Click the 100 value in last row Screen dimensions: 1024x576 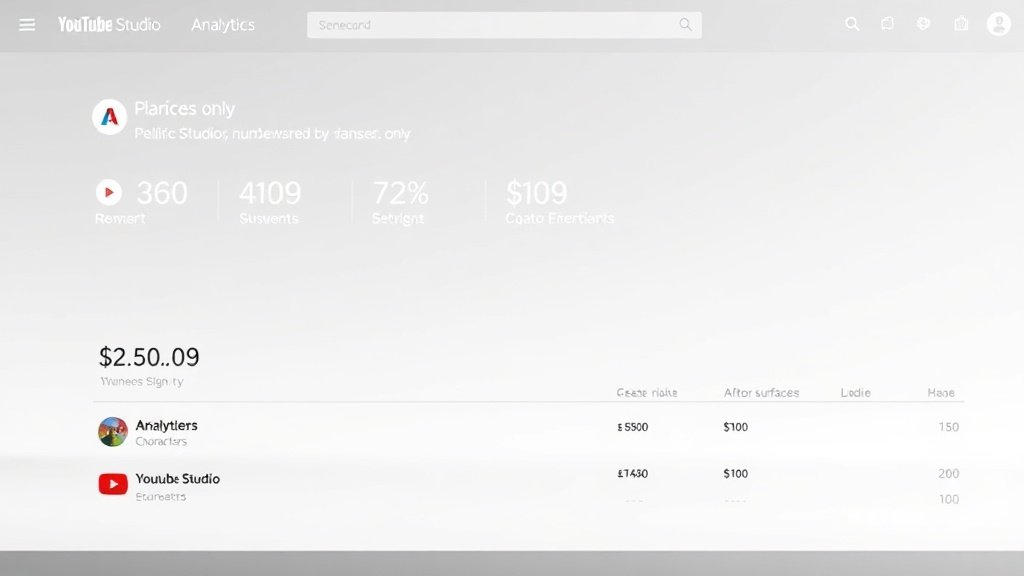click(x=949, y=499)
